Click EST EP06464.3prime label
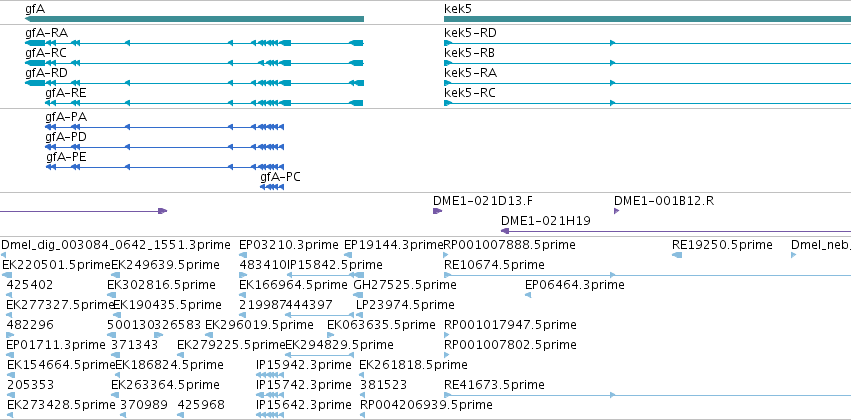This screenshot has width=851, height=420. (575, 285)
